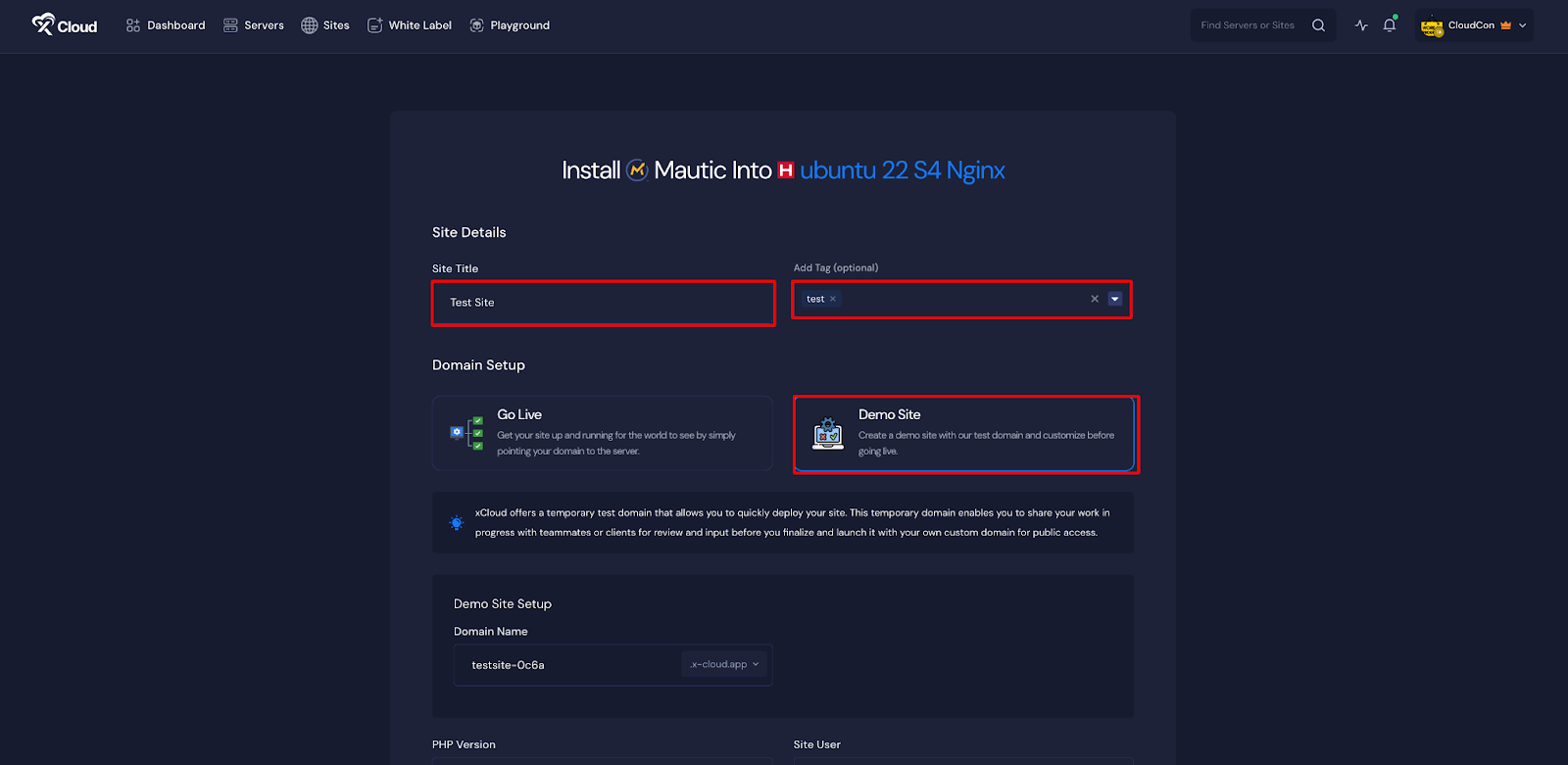Viewport: 1568px width, 765px height.
Task: Click the light bulb tip icon
Action: [457, 523]
